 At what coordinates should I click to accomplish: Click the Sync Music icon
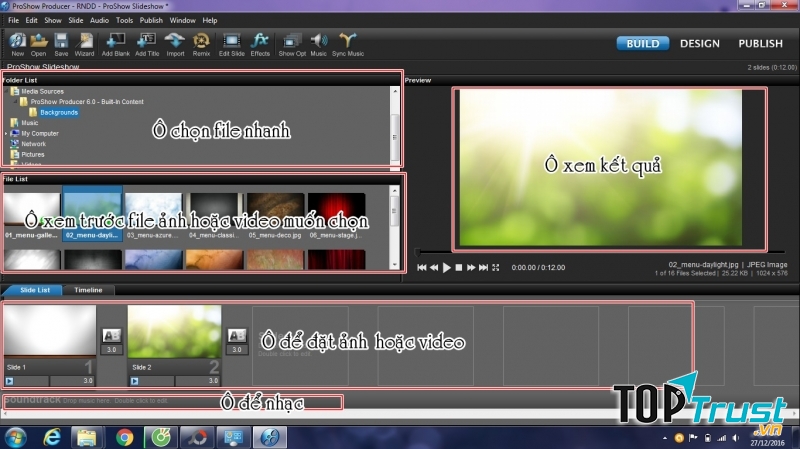(x=347, y=41)
